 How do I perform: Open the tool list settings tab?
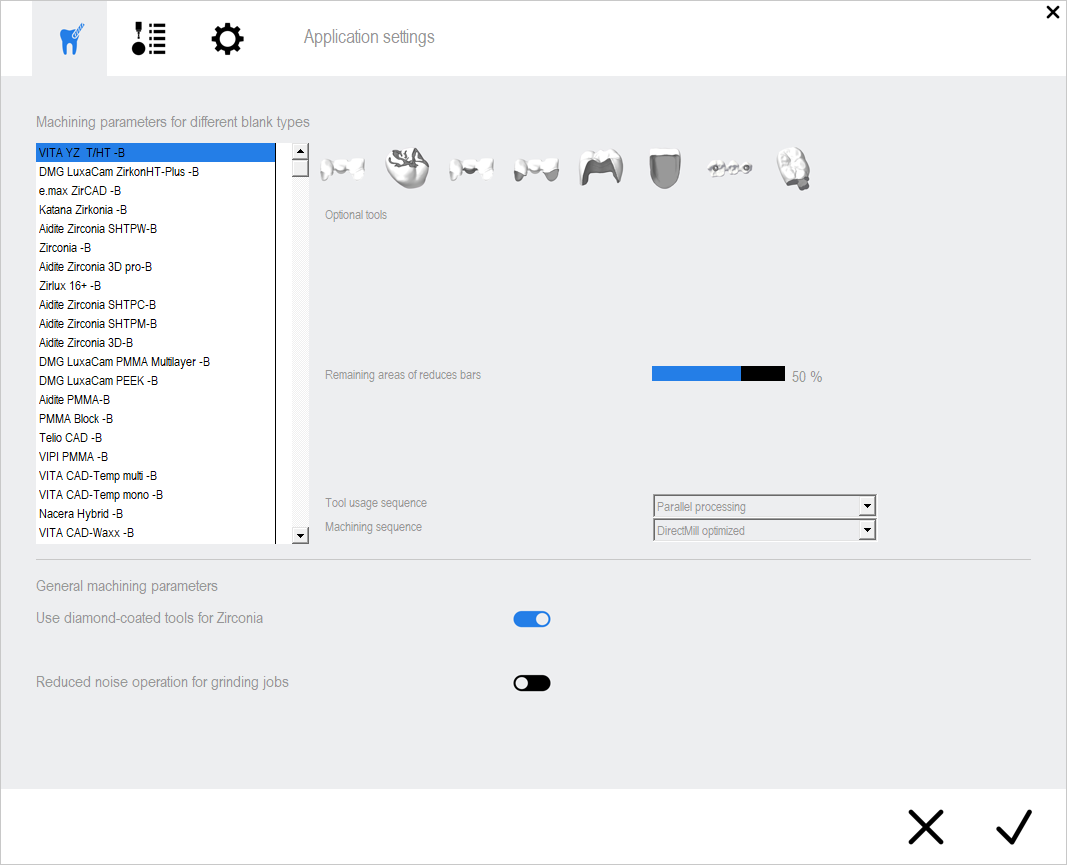148,39
